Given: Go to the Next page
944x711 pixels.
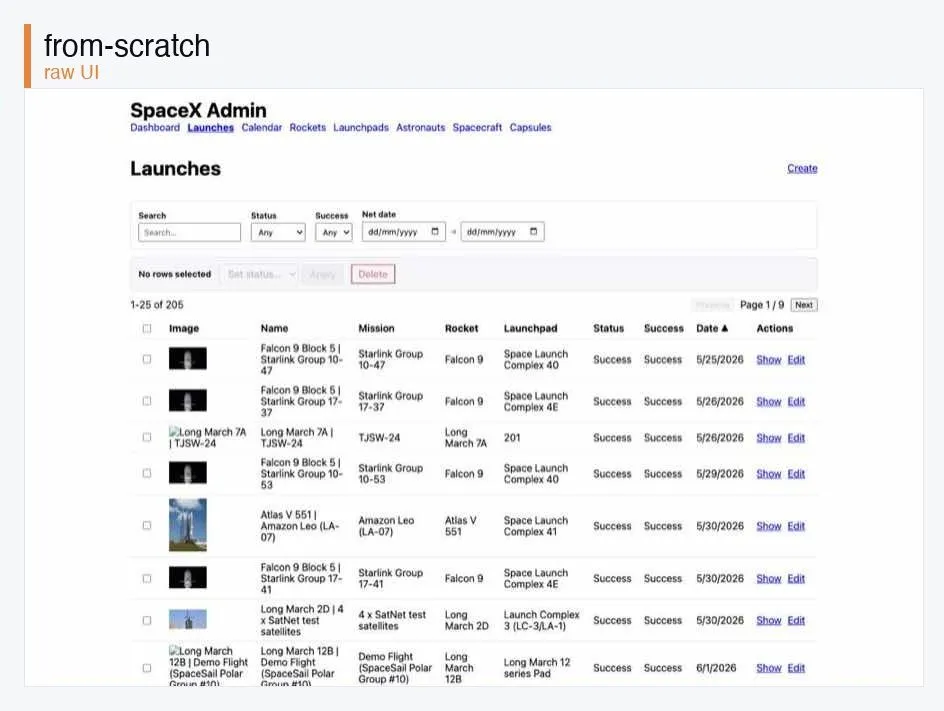Looking at the screenshot, I should [x=804, y=305].
